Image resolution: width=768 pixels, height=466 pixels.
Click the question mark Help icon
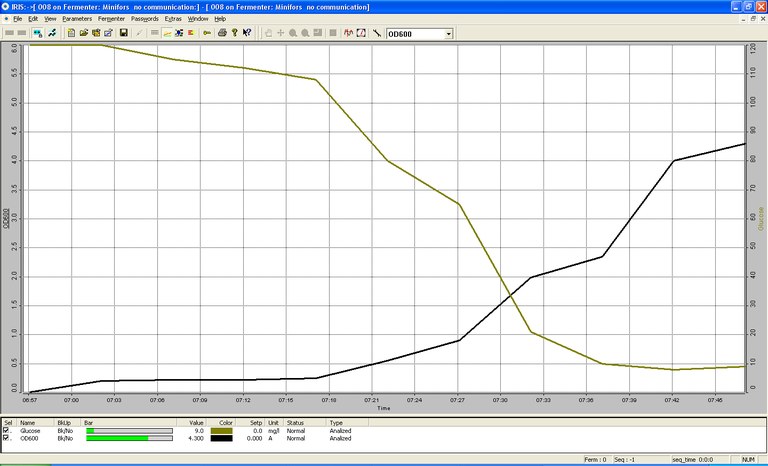coord(233,33)
